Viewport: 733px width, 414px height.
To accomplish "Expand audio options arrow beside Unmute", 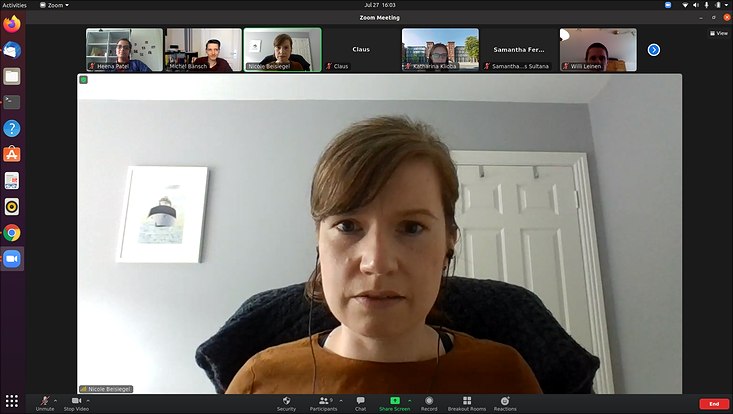I will [56, 400].
